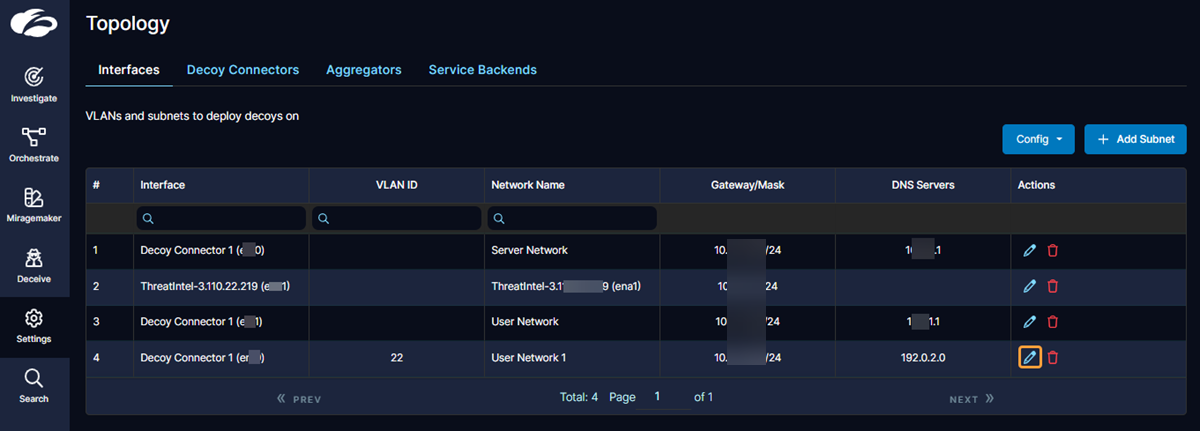Viewport: 1200px width, 431px height.
Task: Click the Add Subnet button
Action: [1135, 139]
